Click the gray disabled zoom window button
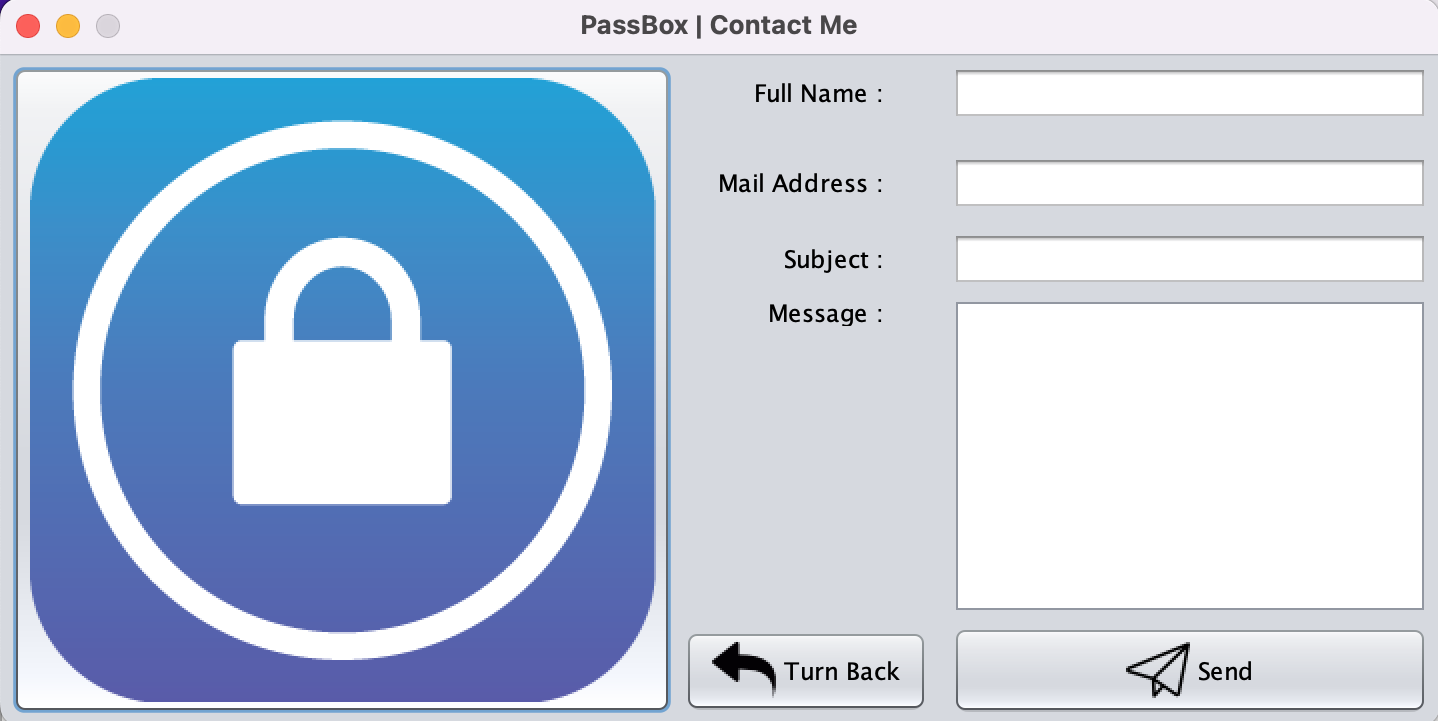 coord(108,26)
